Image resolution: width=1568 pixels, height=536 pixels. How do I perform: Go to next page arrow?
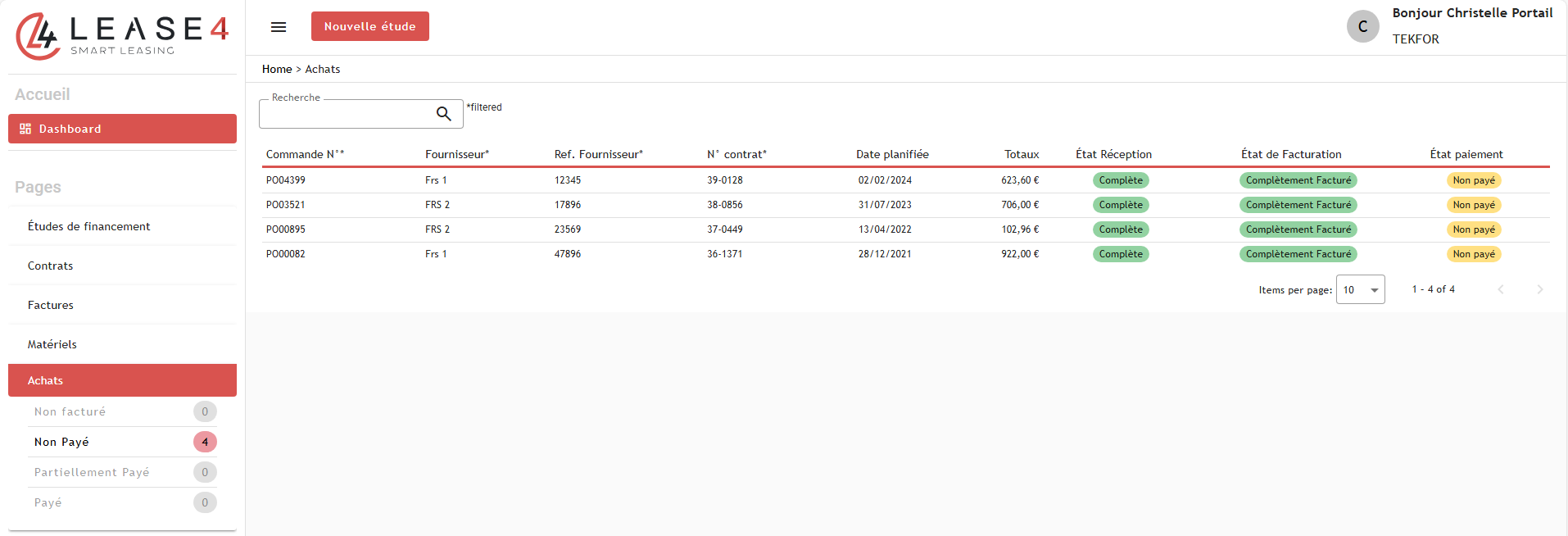(x=1539, y=289)
